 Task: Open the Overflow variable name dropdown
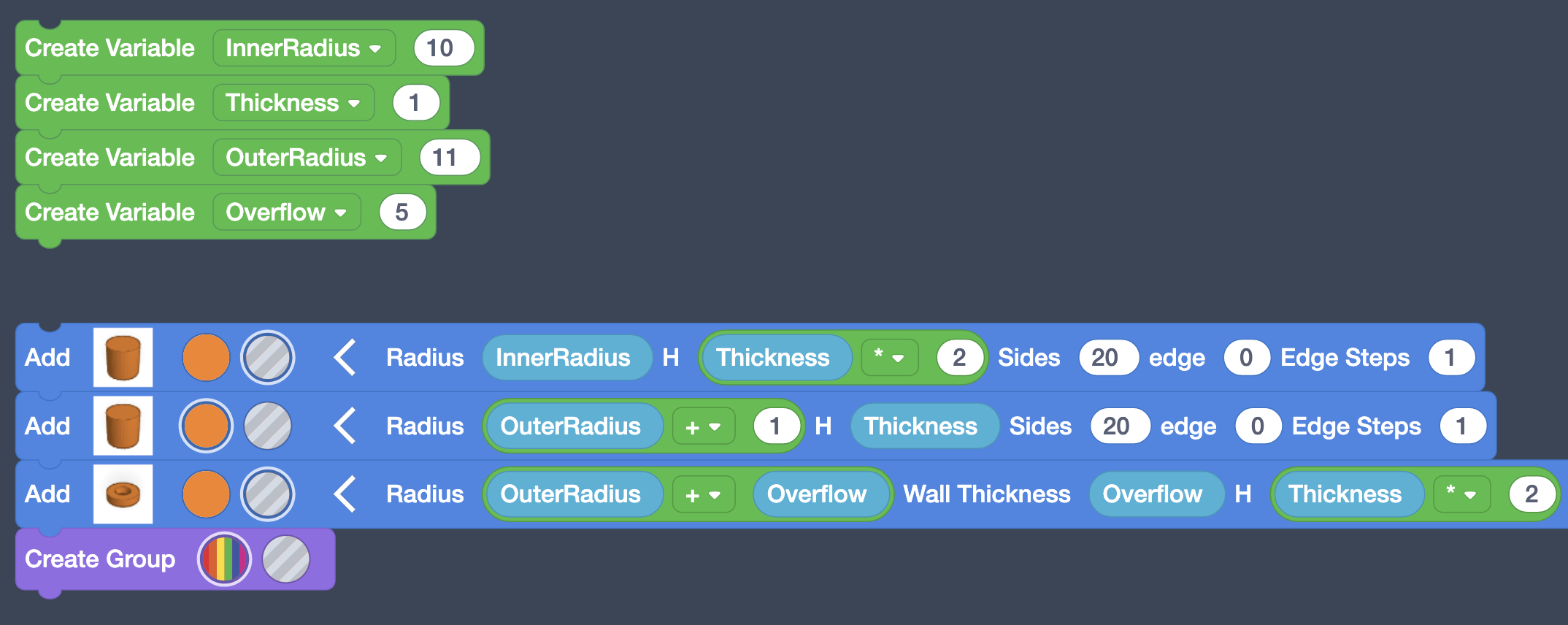pos(286,212)
